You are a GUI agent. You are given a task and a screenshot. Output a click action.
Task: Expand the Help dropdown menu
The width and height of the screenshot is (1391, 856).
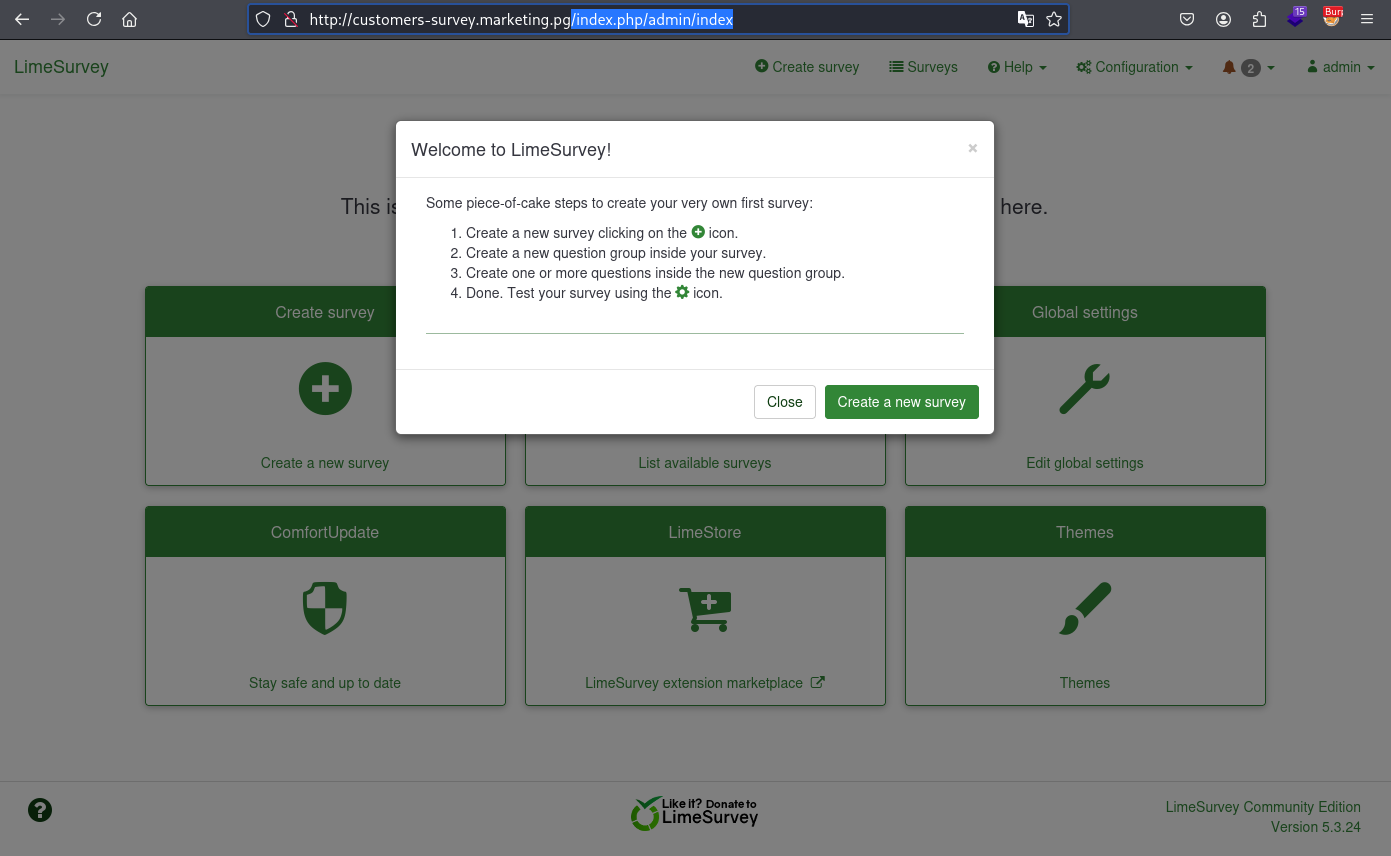click(x=1017, y=67)
